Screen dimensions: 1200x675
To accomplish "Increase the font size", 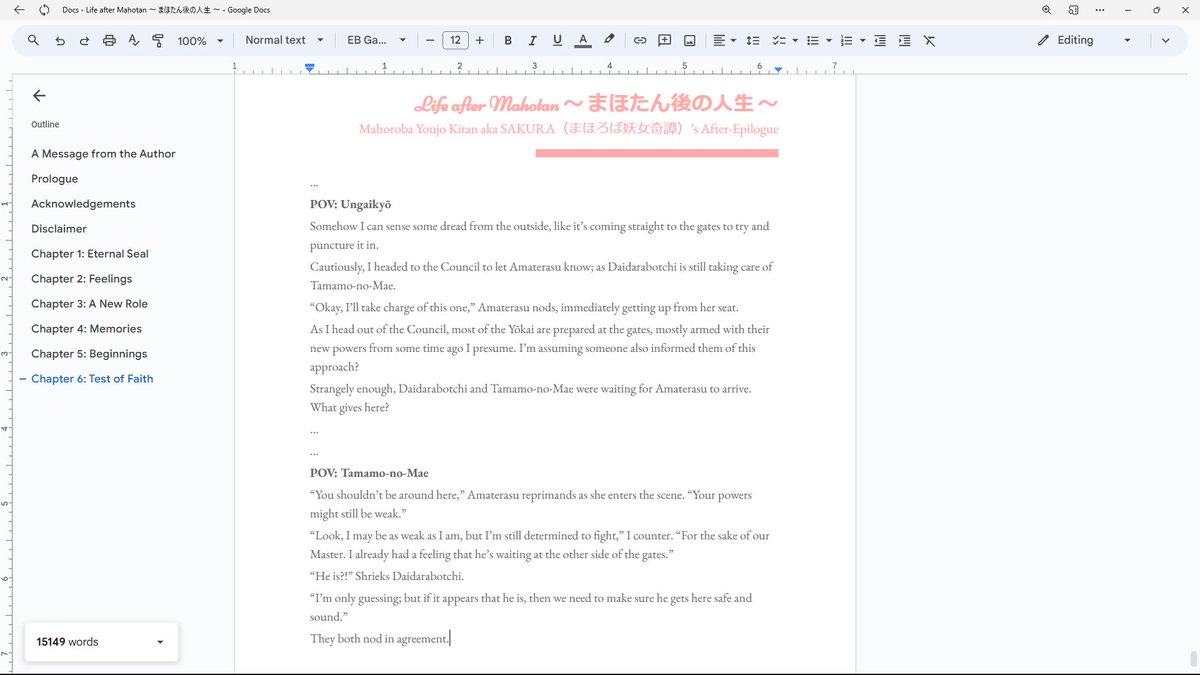I will coord(480,40).
